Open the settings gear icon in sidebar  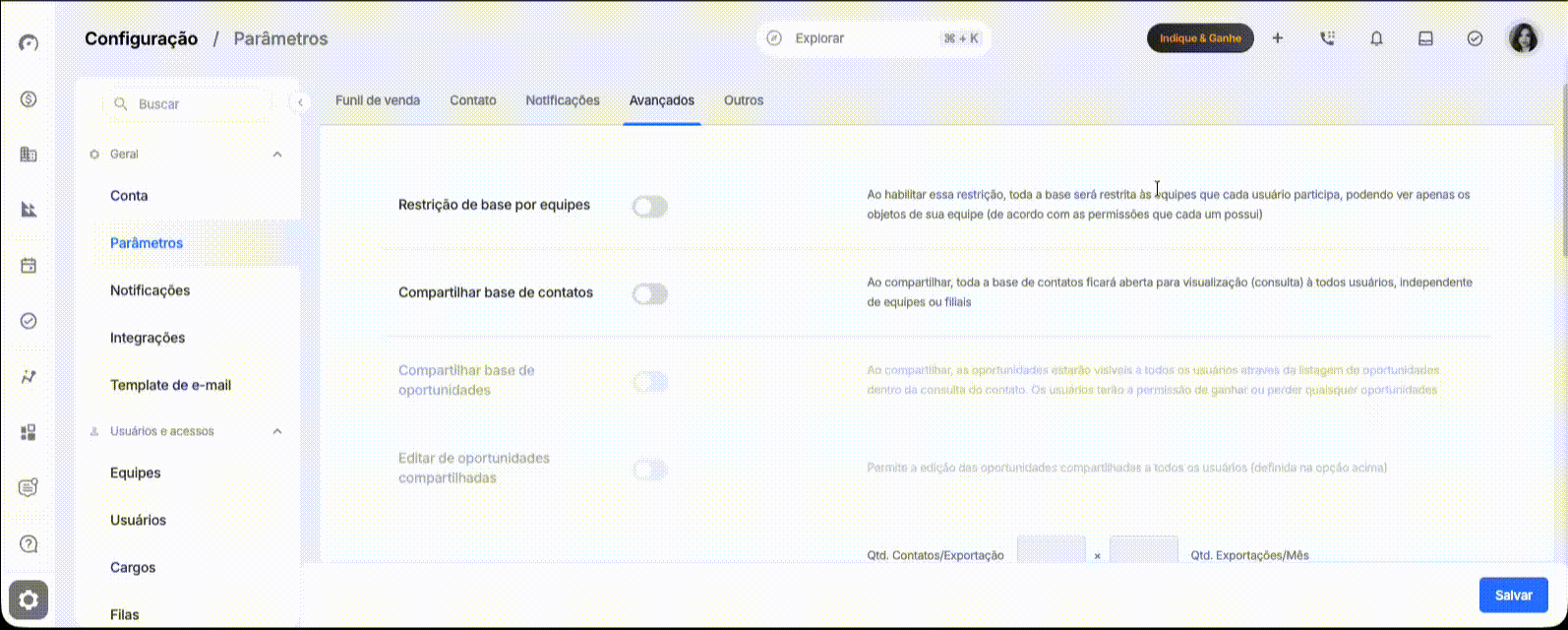point(29,599)
